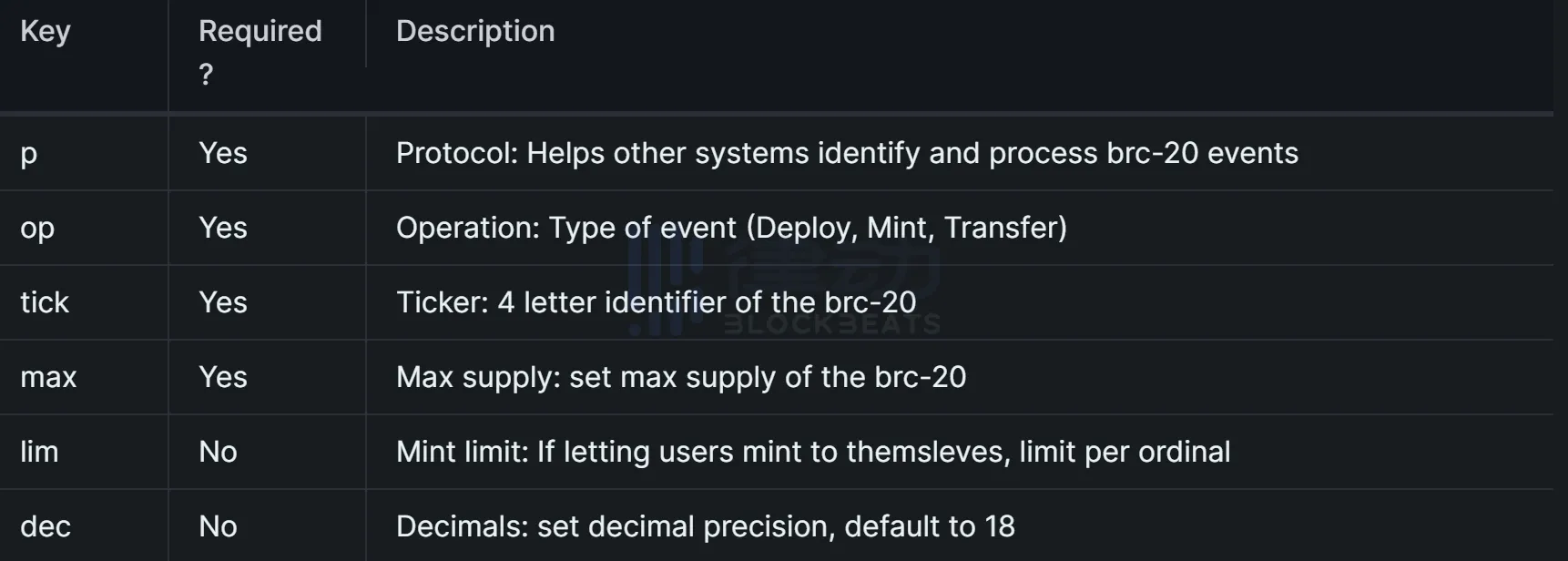1568x561 pixels.
Task: Click the Max supply description text
Action: coord(681,377)
